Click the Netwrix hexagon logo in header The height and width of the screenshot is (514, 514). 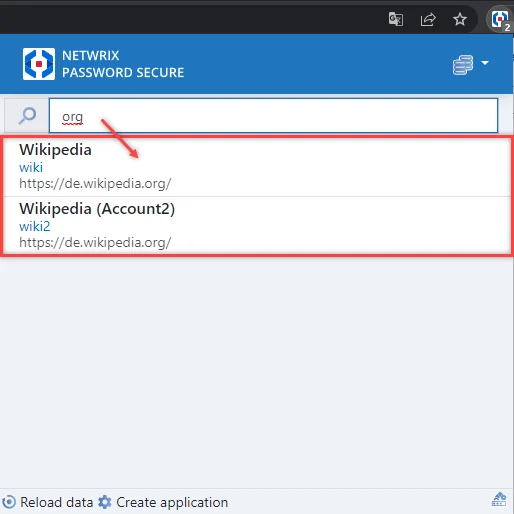[39, 64]
